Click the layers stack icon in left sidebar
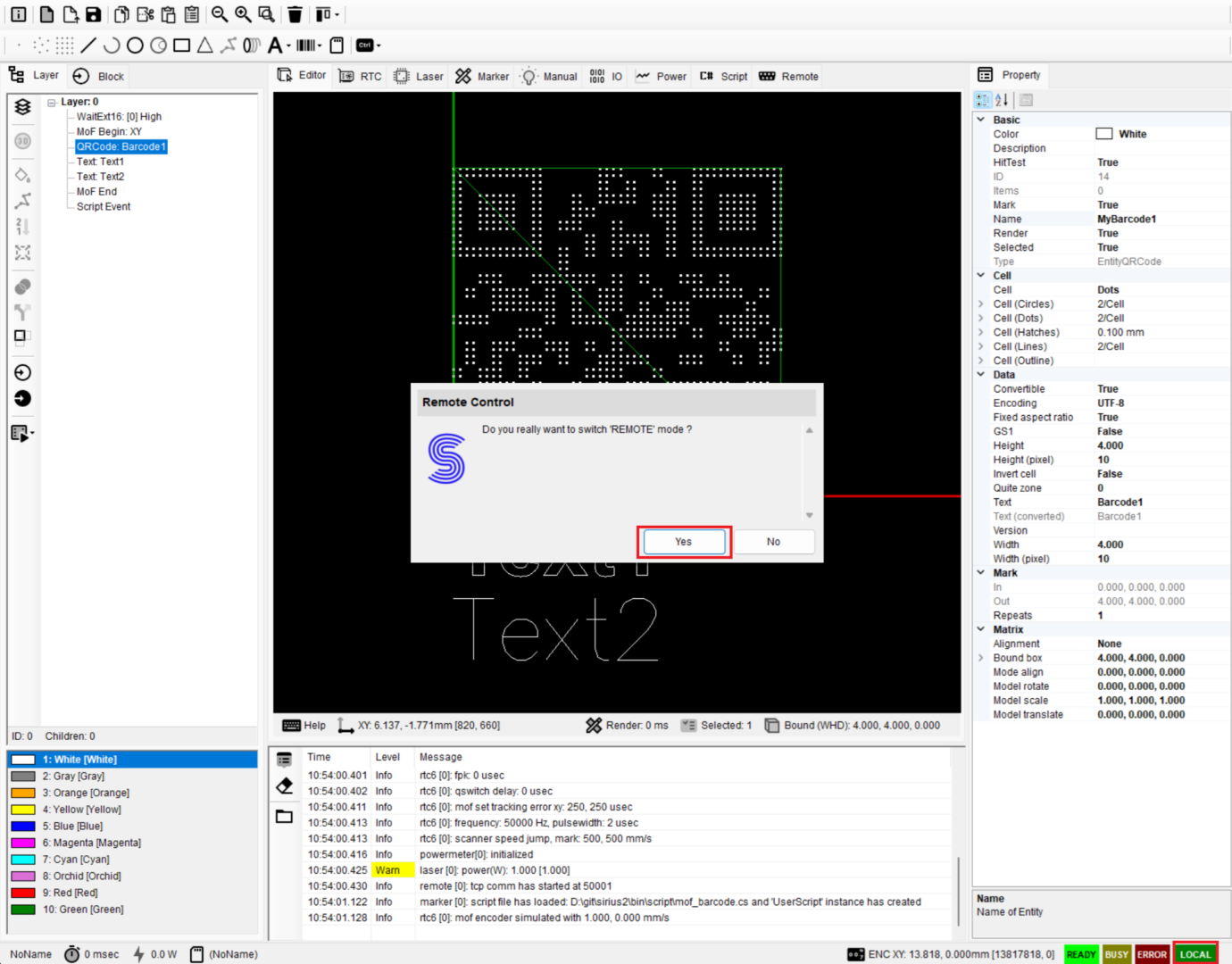1232x964 pixels. [x=22, y=107]
